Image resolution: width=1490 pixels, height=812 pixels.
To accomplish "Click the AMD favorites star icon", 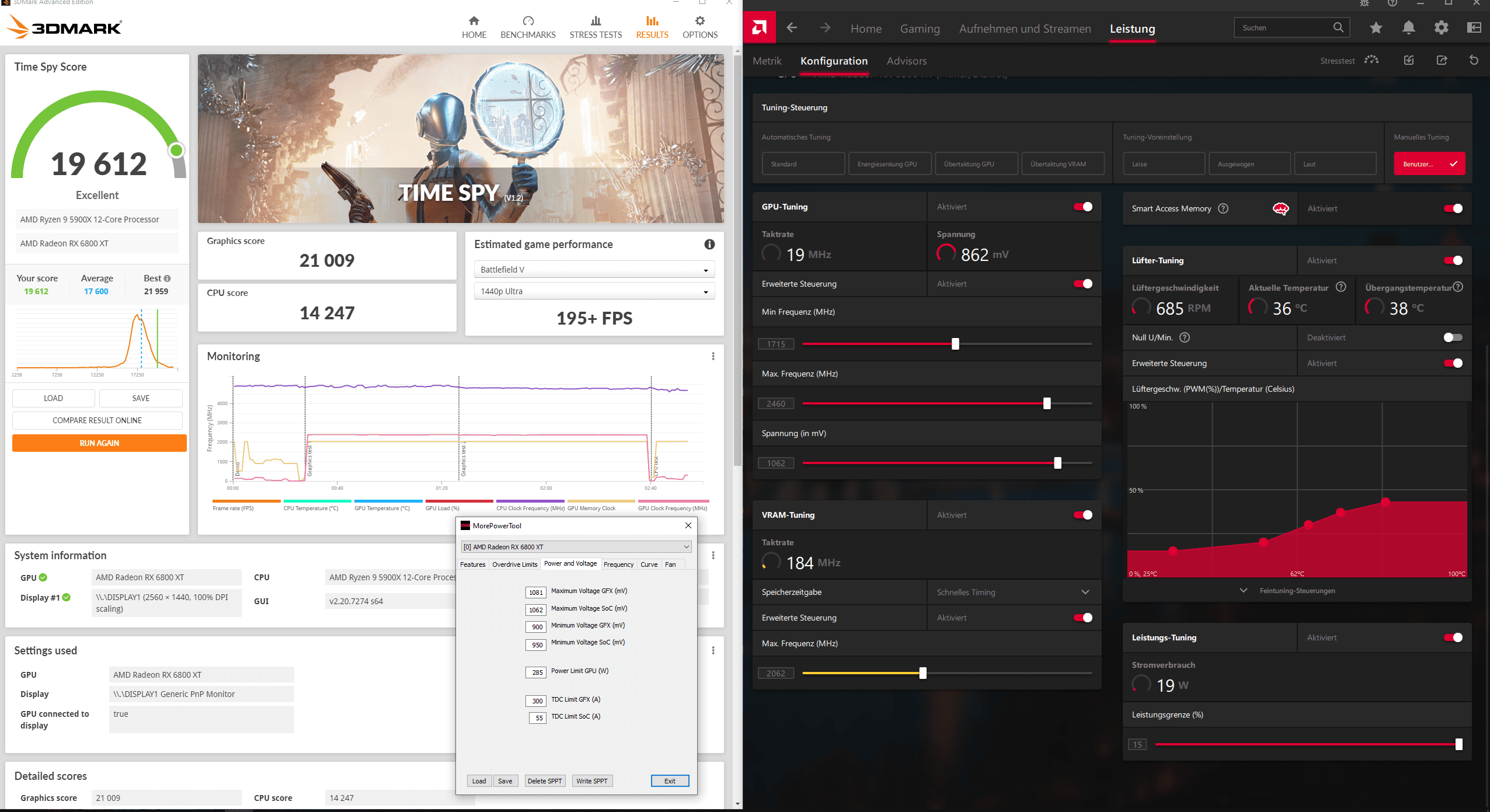I will [x=1376, y=27].
